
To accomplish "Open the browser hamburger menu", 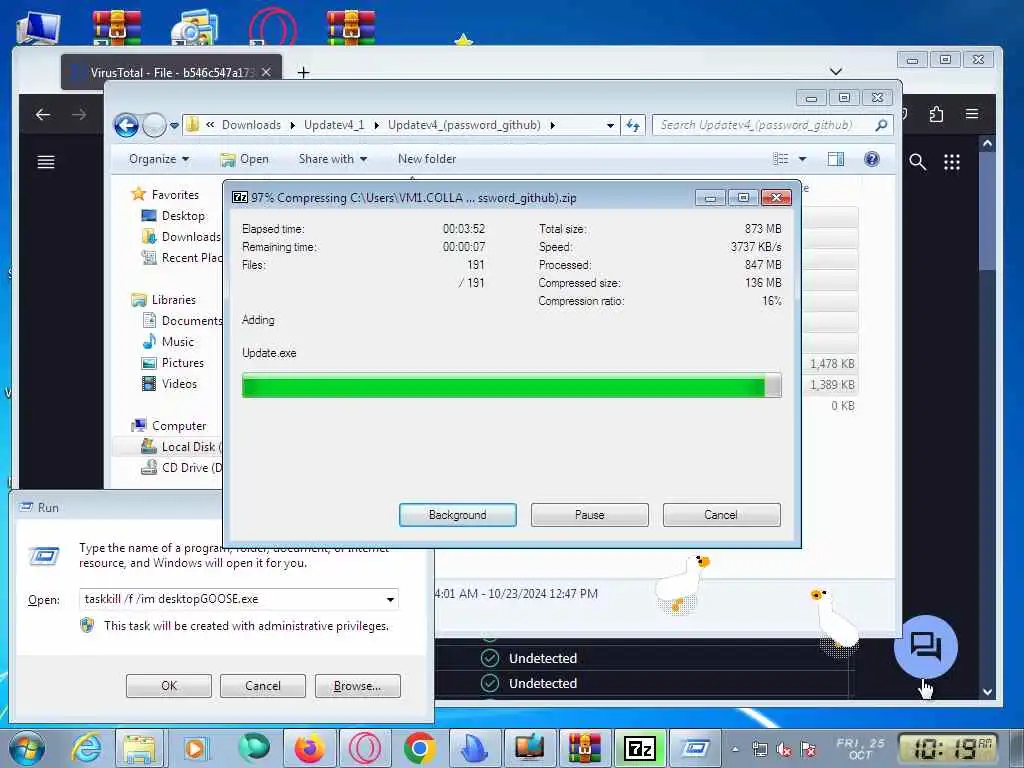I will (x=972, y=114).
